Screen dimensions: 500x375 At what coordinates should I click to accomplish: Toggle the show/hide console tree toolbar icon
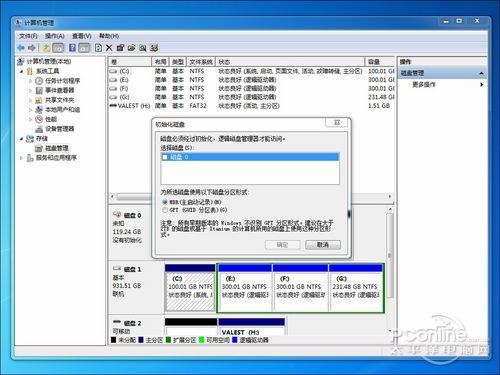click(x=58, y=48)
